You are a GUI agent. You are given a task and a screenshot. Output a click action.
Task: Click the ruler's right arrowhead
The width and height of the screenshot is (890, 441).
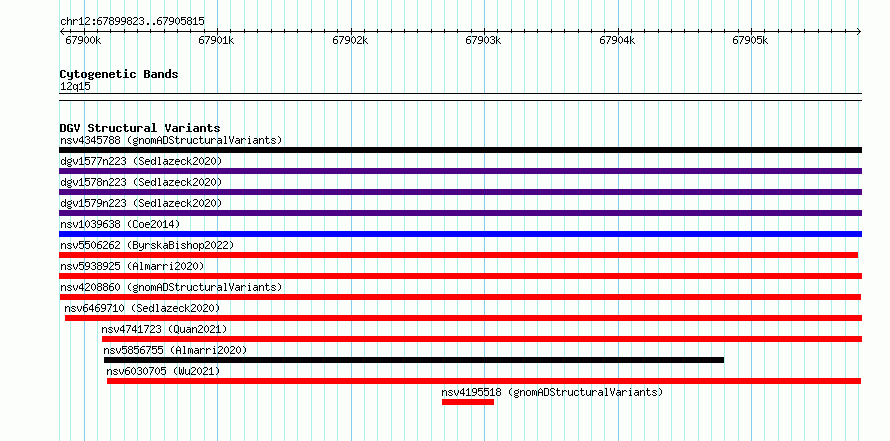coord(859,31)
